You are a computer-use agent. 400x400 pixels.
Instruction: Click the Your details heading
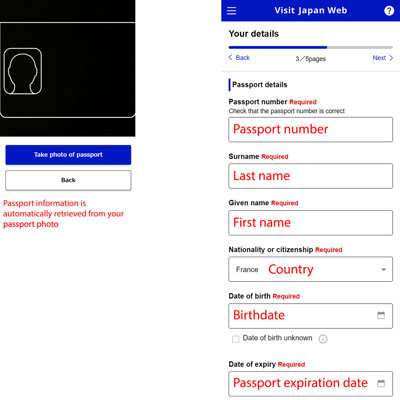(x=254, y=34)
